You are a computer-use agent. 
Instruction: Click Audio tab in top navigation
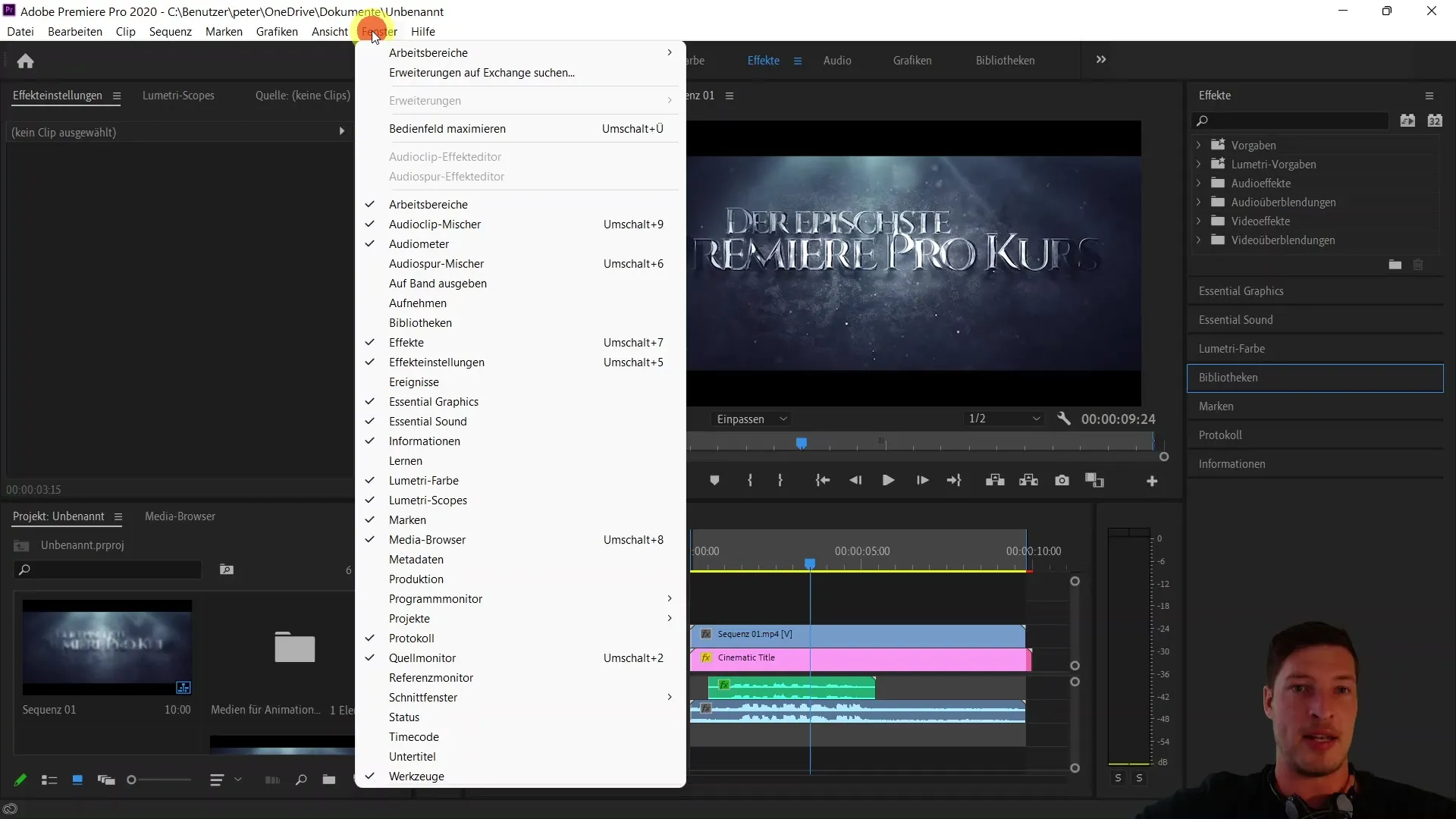pos(837,60)
